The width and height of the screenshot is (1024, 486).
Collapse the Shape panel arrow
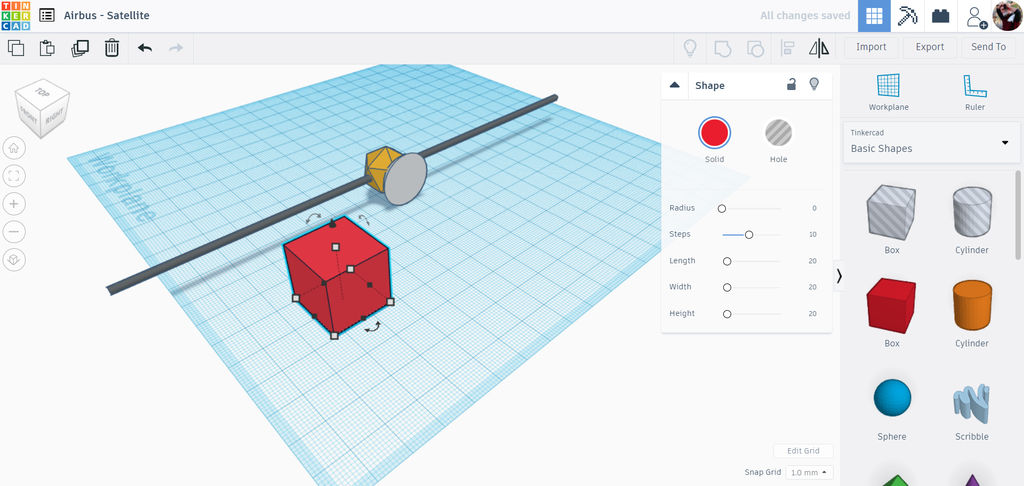coord(675,85)
